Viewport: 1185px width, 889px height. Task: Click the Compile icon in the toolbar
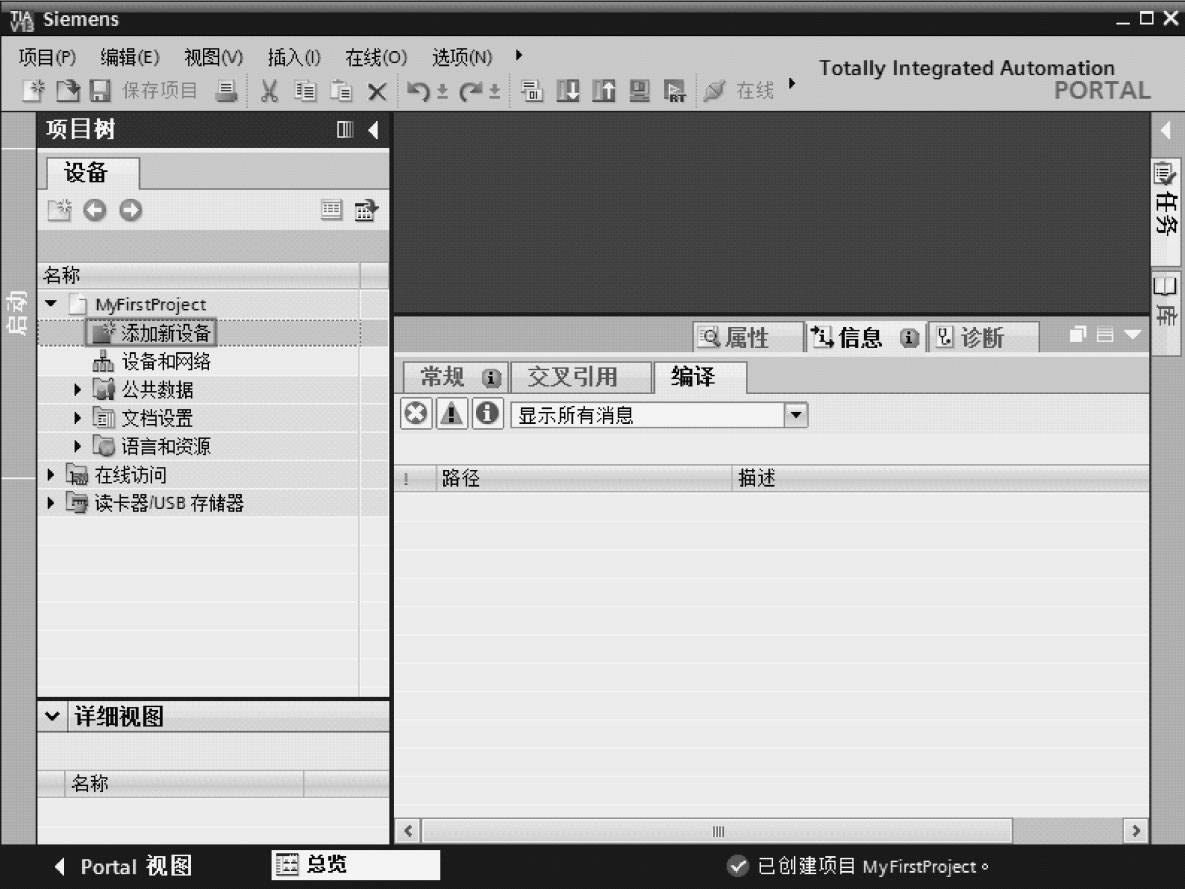tap(532, 91)
